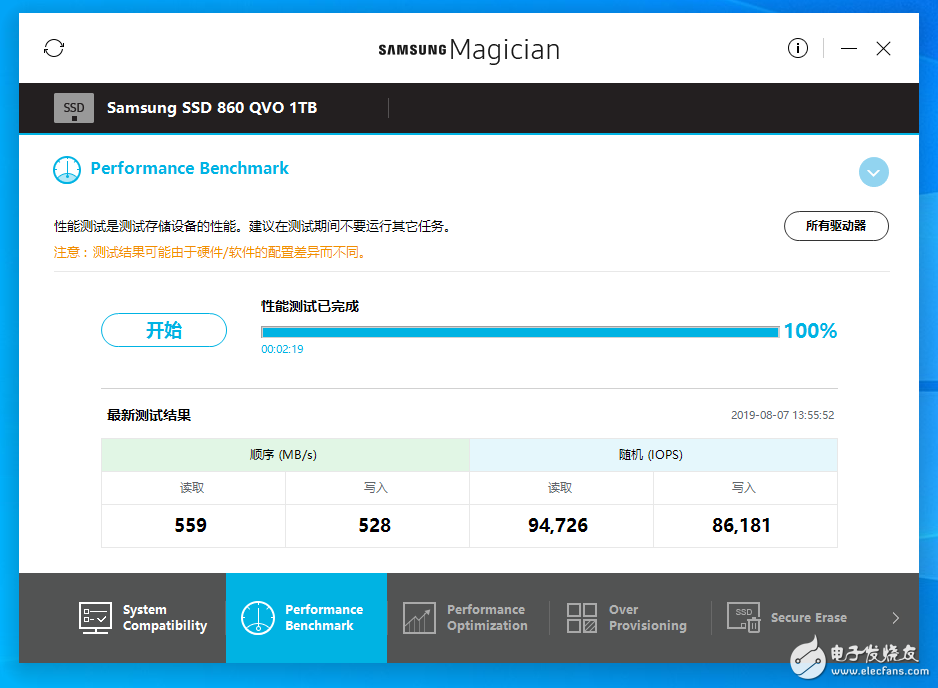938x688 pixels.
Task: Click the Samsung Magician logo title
Action: tap(469, 49)
